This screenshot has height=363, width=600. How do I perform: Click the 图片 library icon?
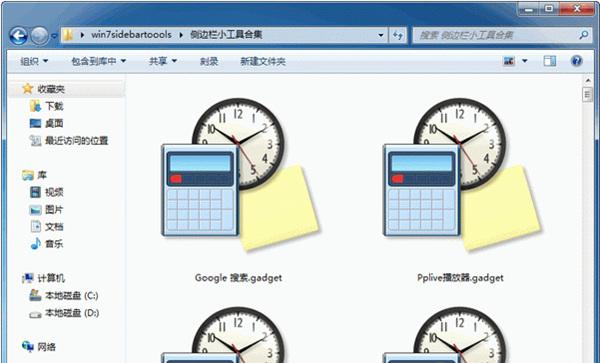(35, 210)
